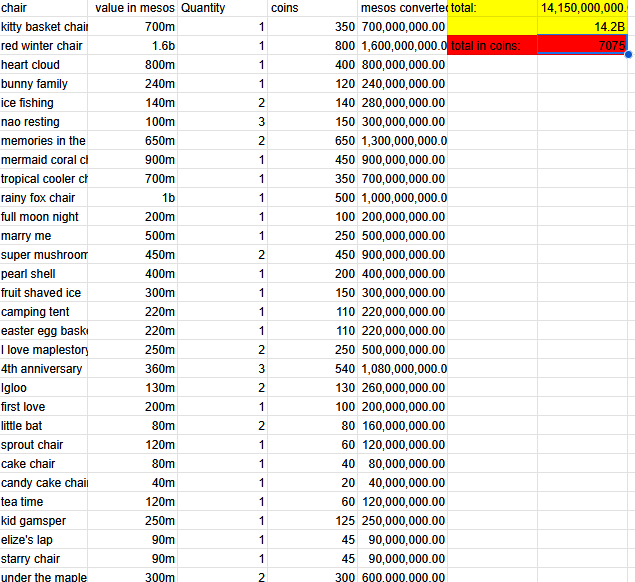Click the 280,000,000.00 converted cell

click(x=403, y=103)
